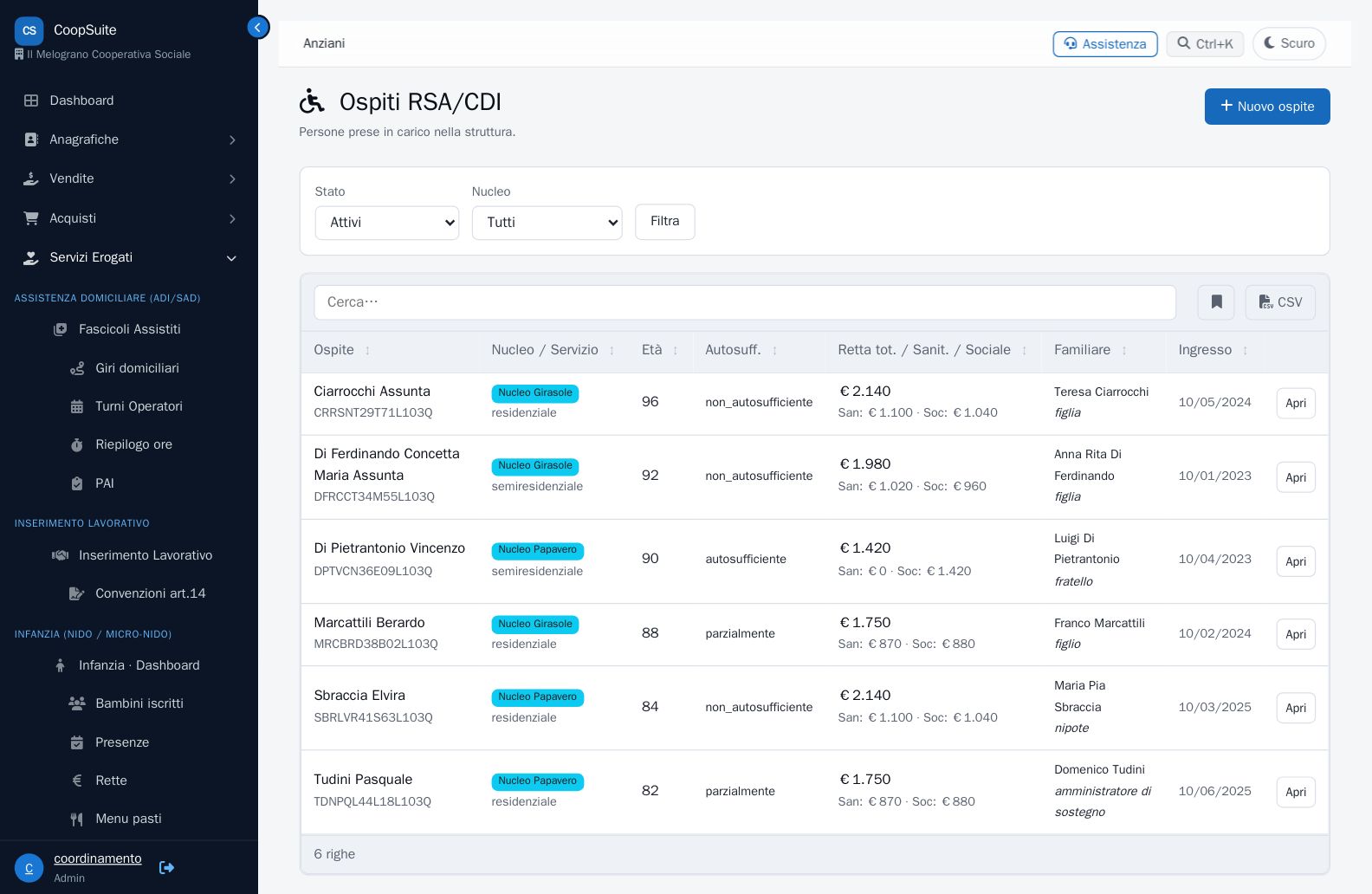Click in the Cerca search field
Viewport: 1372px width, 894px height.
745,302
